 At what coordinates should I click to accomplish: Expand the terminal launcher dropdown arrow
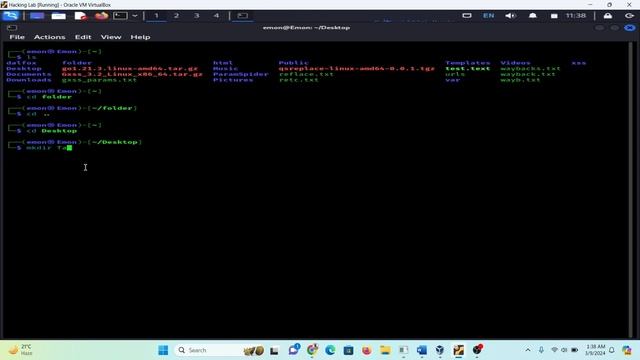point(135,16)
